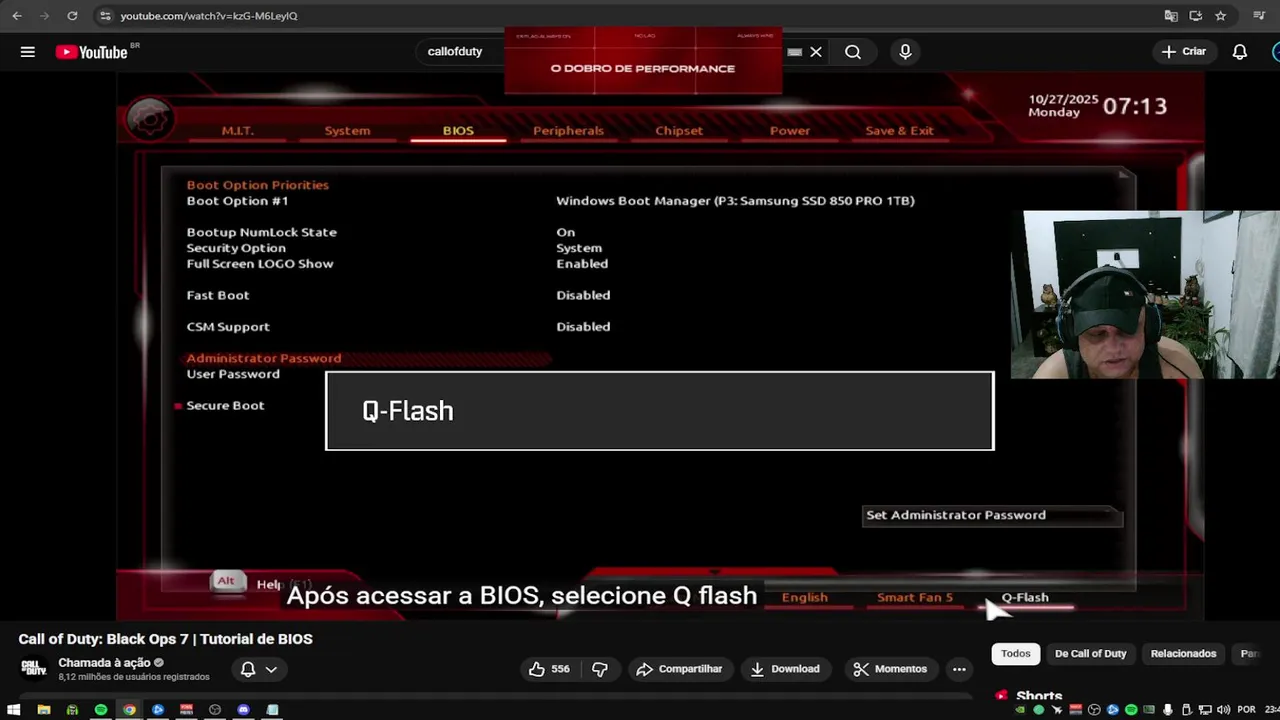Click 8,12 milhões de usuários registrados text
Image resolution: width=1280 pixels, height=720 pixels.
point(134,677)
